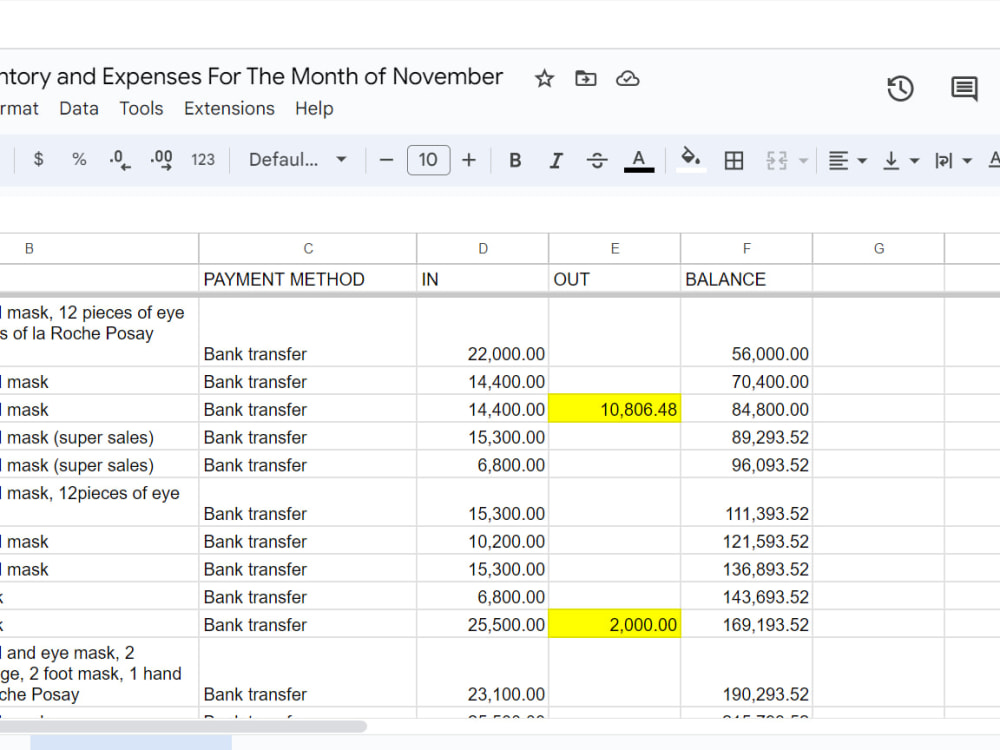Click the horizontal align icon
The width and height of the screenshot is (1000, 750).
pyautogui.click(x=838, y=160)
